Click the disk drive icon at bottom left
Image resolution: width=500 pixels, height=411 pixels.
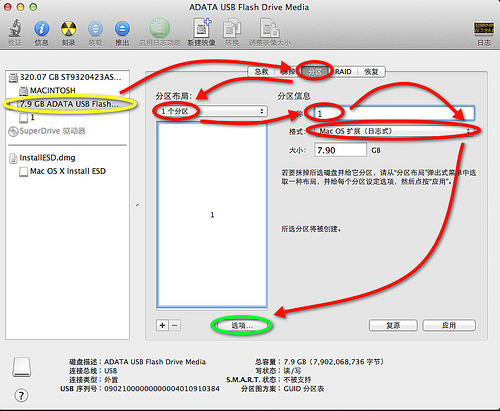point(22,367)
